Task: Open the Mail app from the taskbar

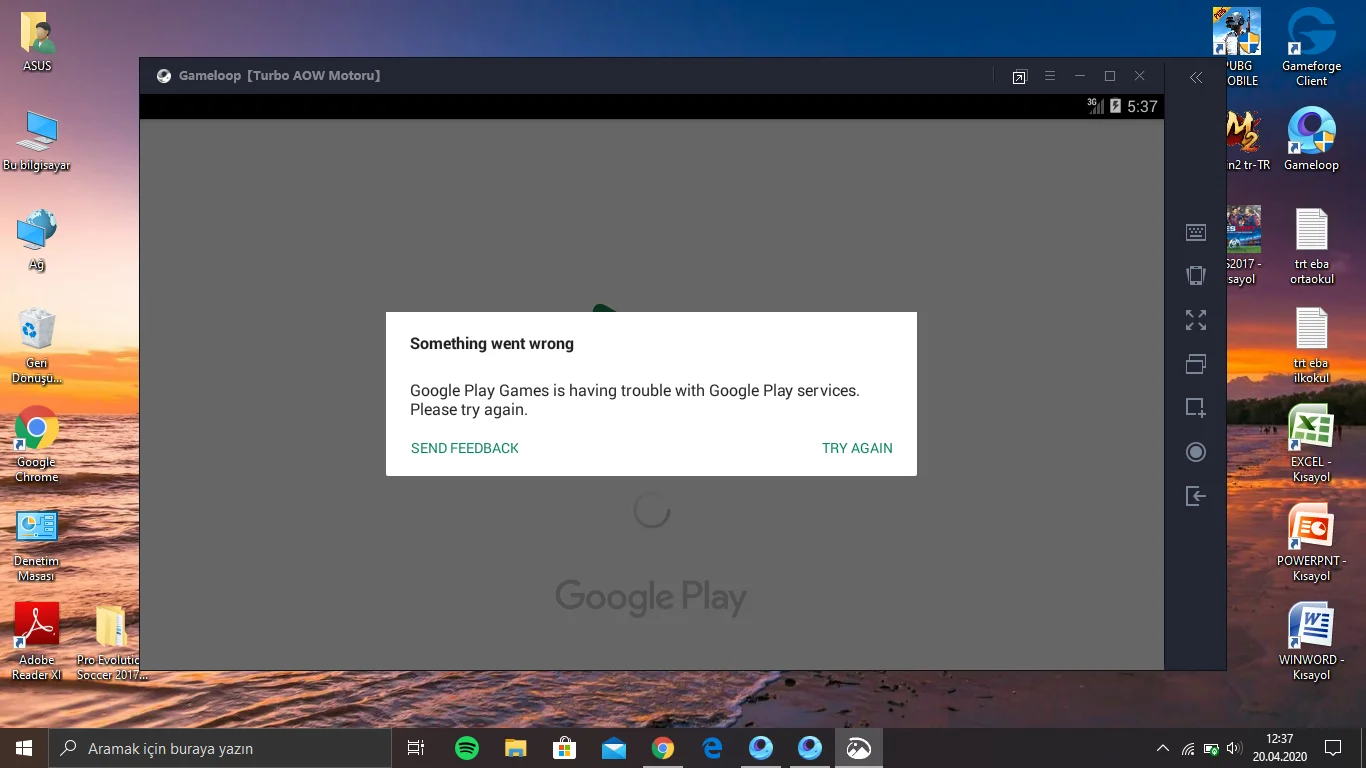Action: pos(614,748)
